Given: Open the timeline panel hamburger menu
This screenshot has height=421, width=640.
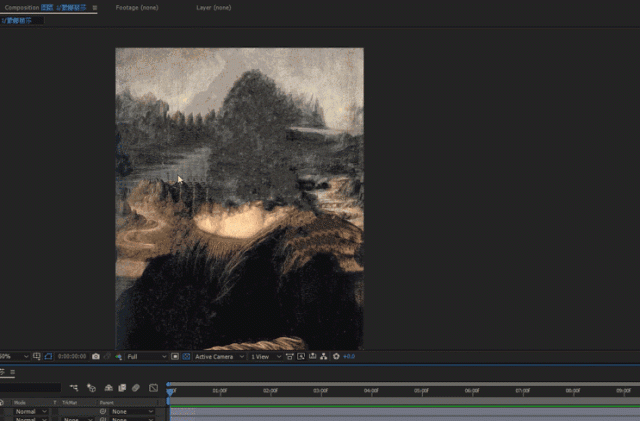Looking at the screenshot, I should (13, 372).
